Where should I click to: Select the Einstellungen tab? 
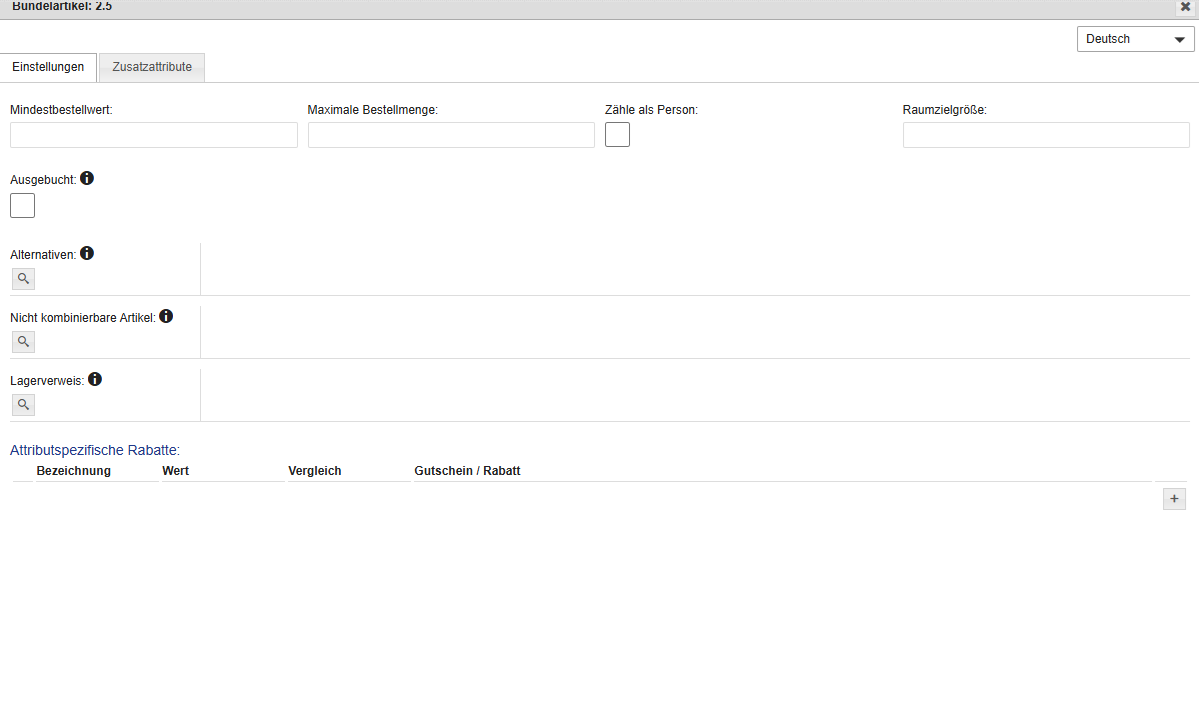tap(48, 67)
